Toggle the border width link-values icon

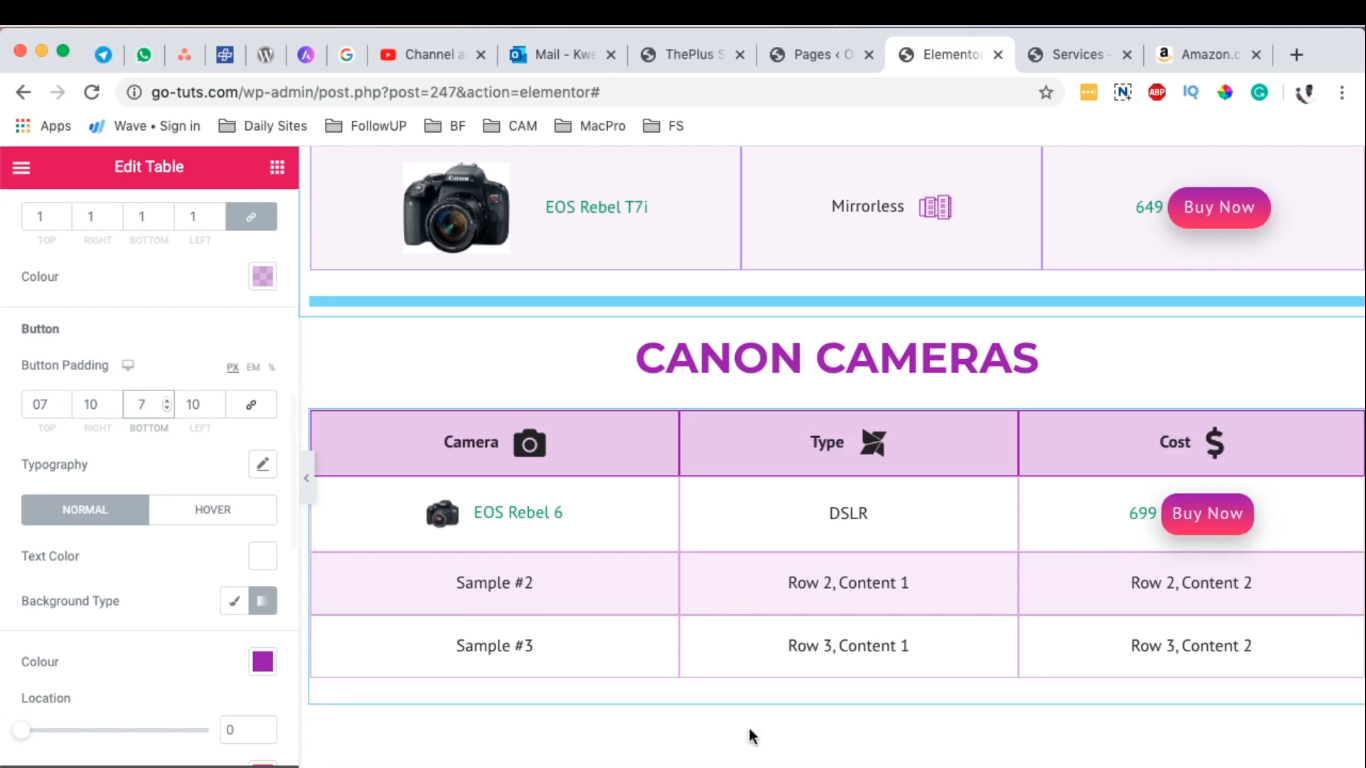click(x=251, y=217)
